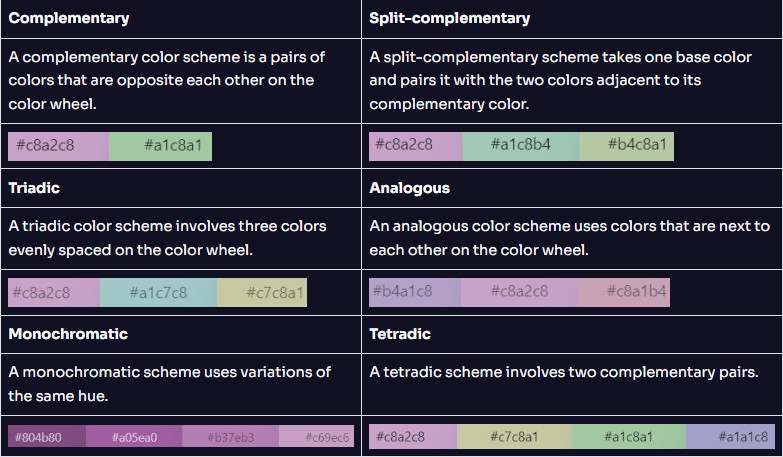Select the #c8a2c8 swatch under Complementary
The height and width of the screenshot is (457, 783).
pyautogui.click(x=58, y=146)
